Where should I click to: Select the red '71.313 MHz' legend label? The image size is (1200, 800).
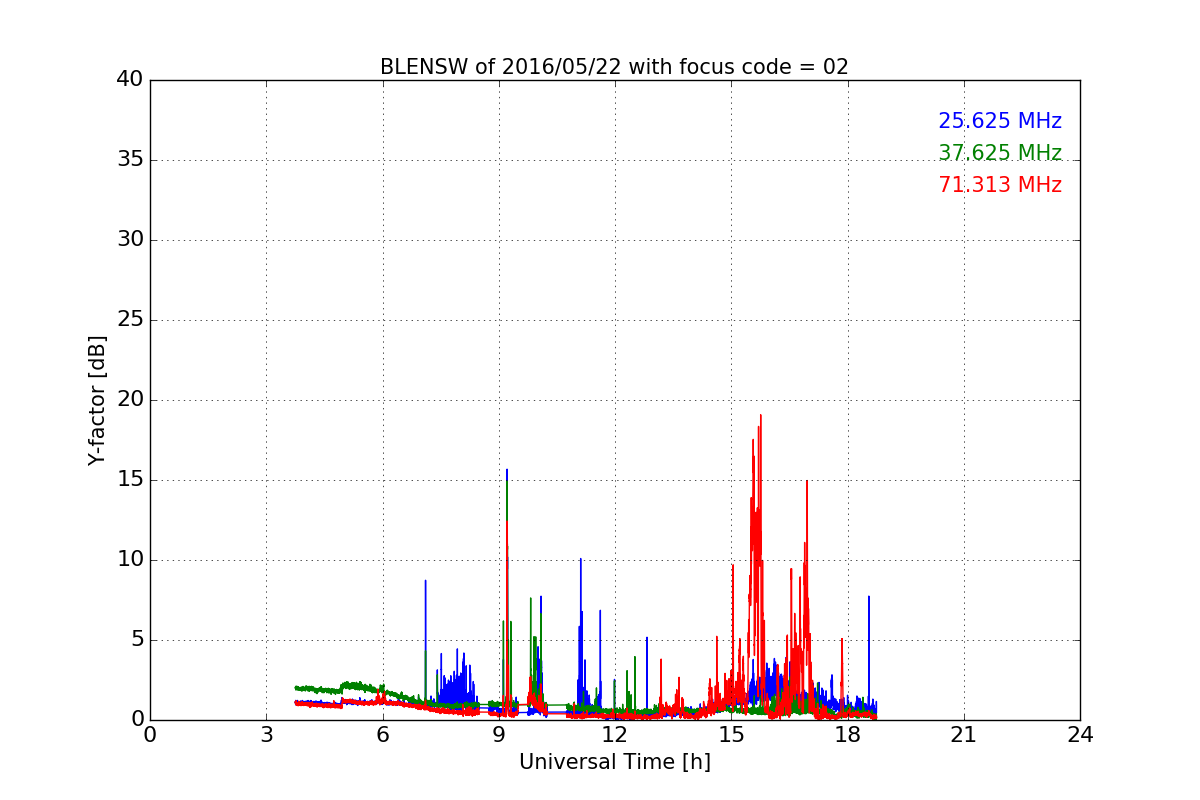[x=1000, y=185]
